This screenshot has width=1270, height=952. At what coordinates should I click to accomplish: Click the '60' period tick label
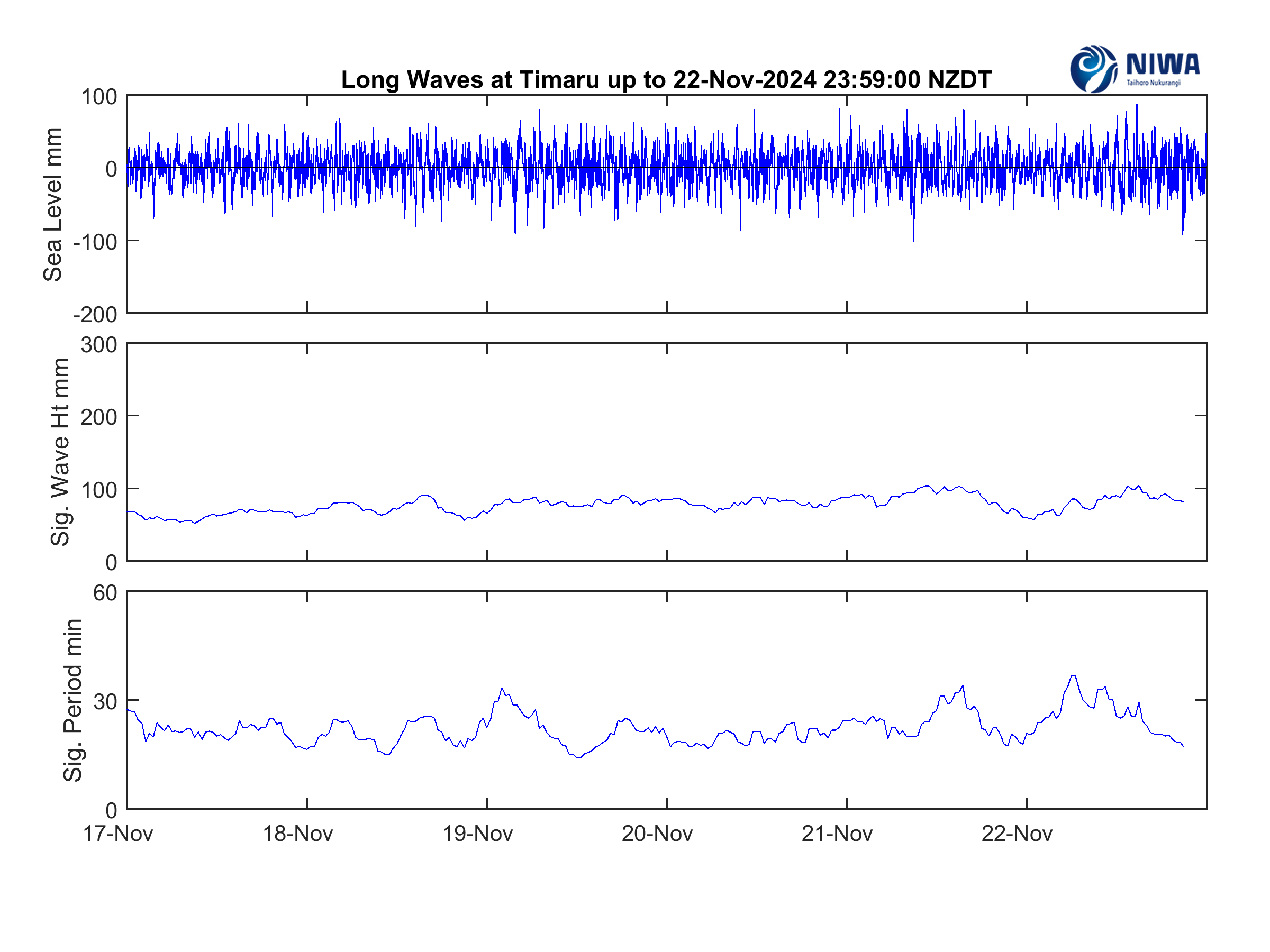[105, 593]
